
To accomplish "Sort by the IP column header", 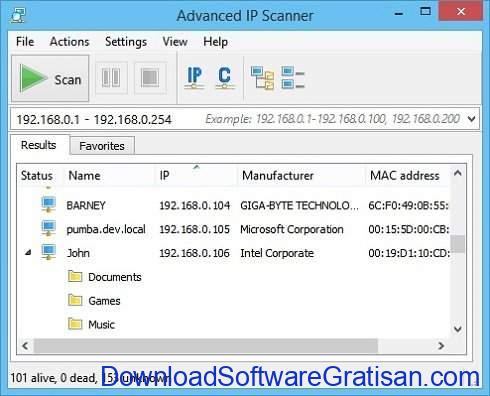I will [x=197, y=176].
